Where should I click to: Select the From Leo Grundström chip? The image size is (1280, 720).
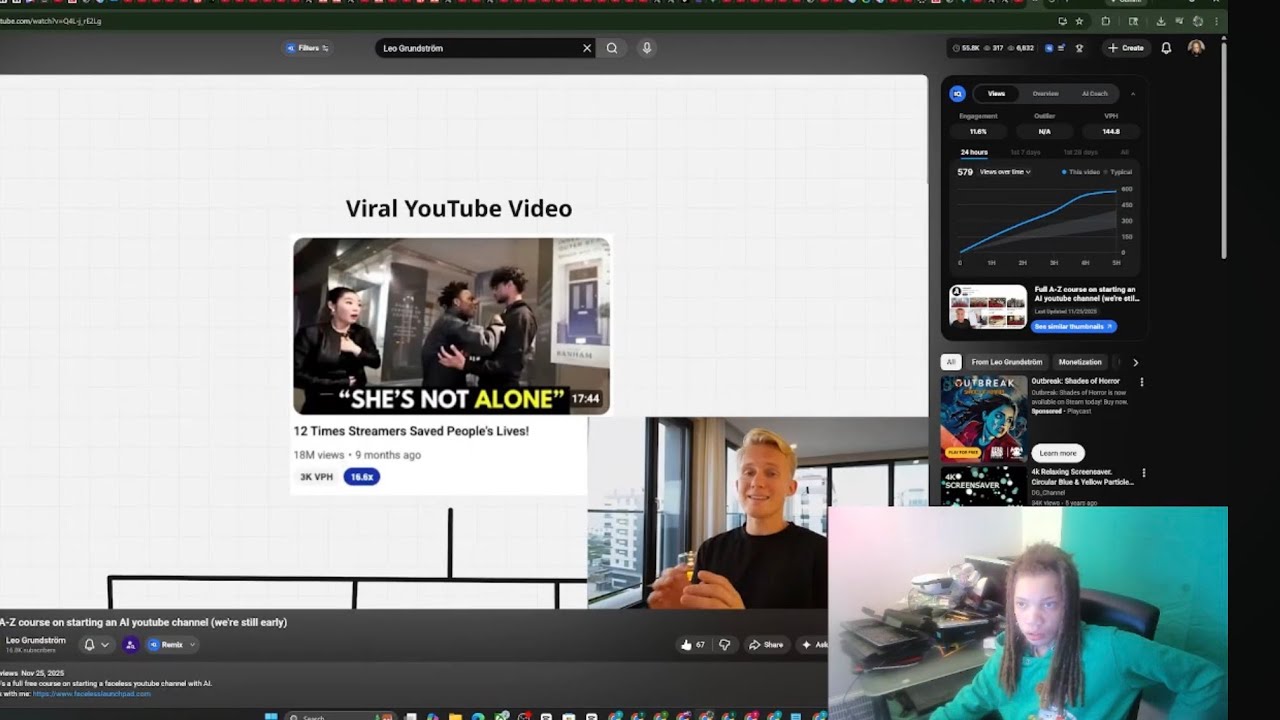pos(1007,362)
